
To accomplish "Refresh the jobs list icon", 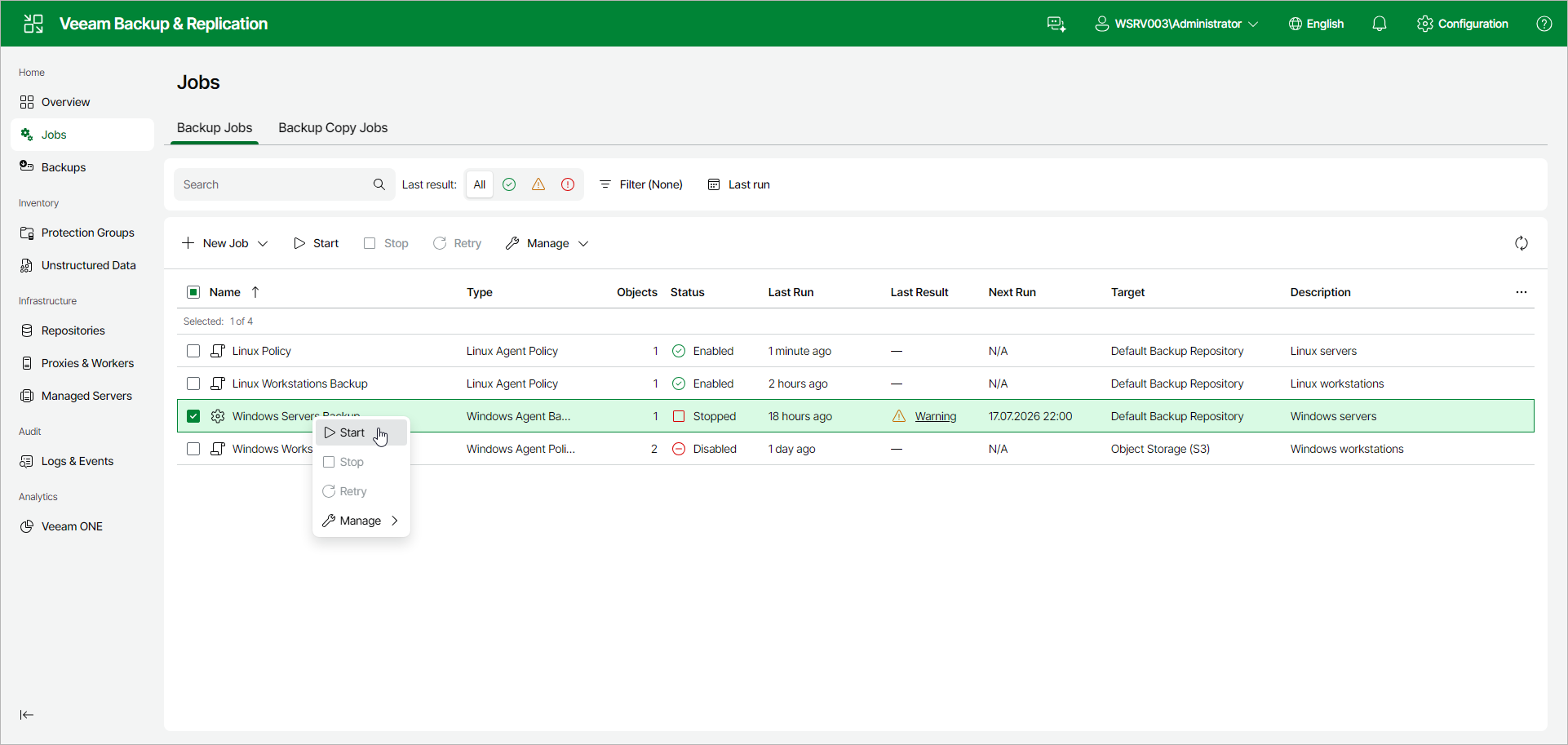I will (x=1521, y=243).
